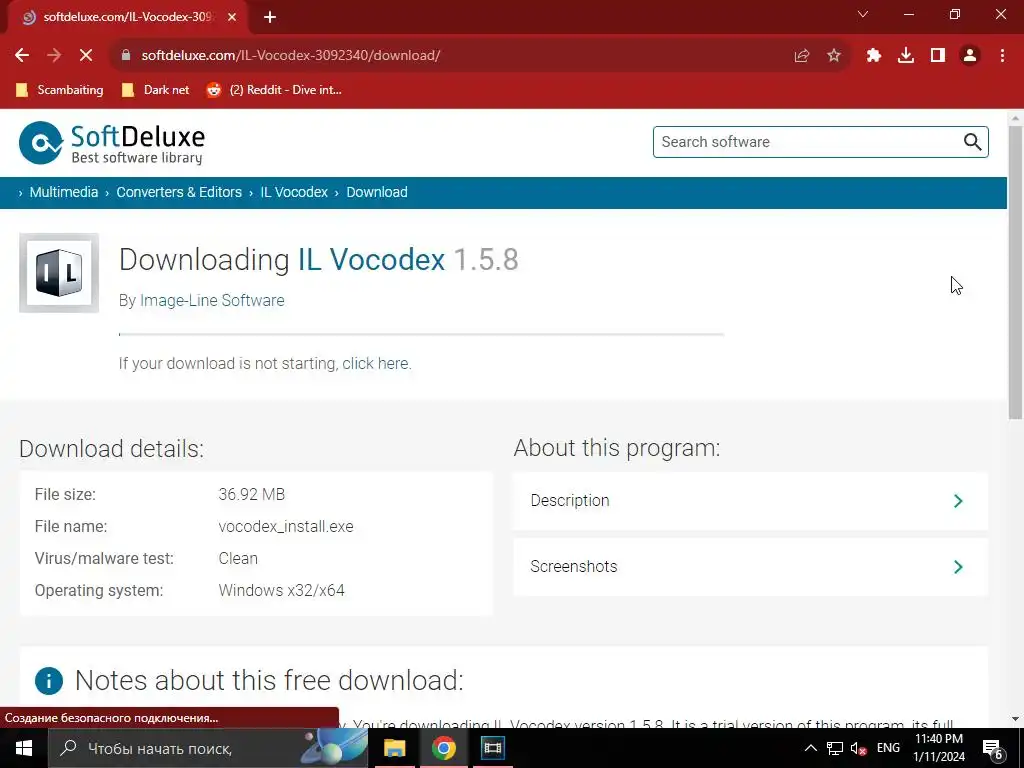Click file name vocodex_install.exe
This screenshot has height=768, width=1024.
[285, 526]
